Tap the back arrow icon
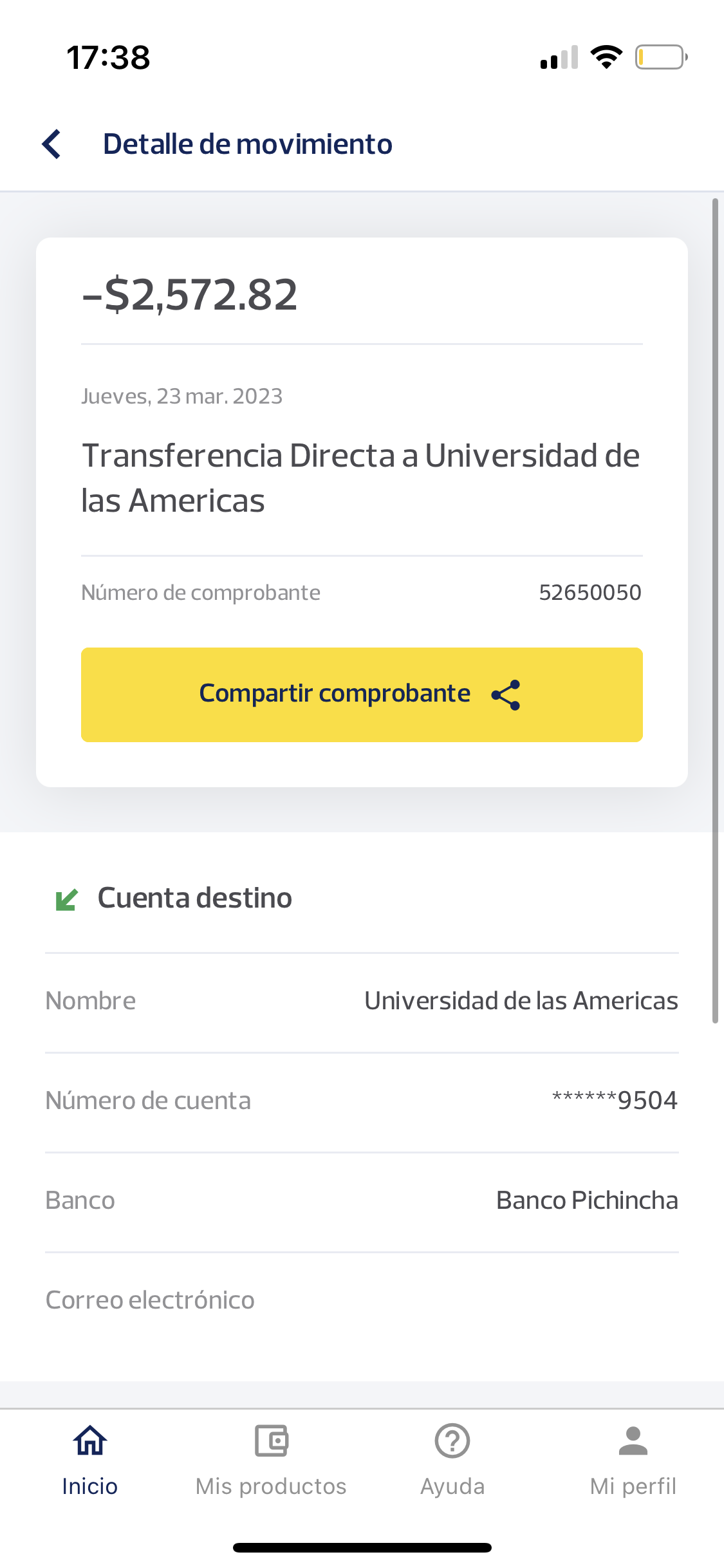Screen dimensions: 724x1568 click(x=51, y=144)
